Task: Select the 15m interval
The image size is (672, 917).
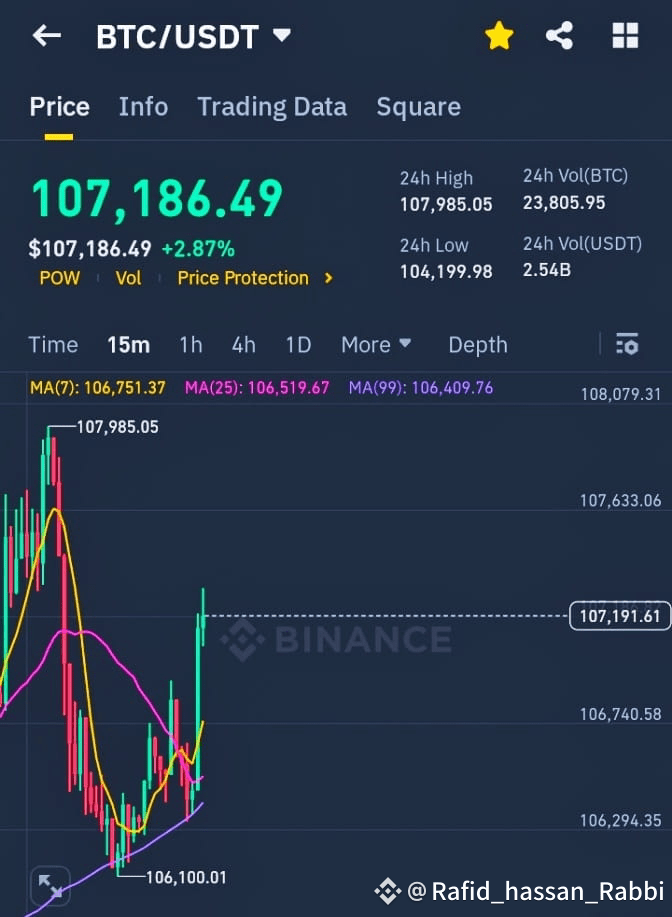Action: point(128,345)
